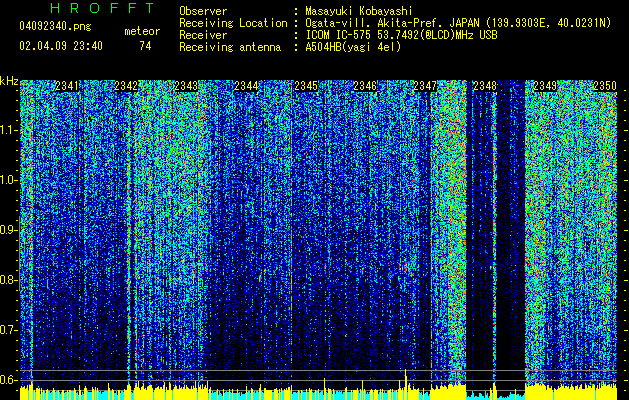Select the 2345 time marker
Image resolution: width=629 pixels, height=400 pixels.
(x=306, y=86)
